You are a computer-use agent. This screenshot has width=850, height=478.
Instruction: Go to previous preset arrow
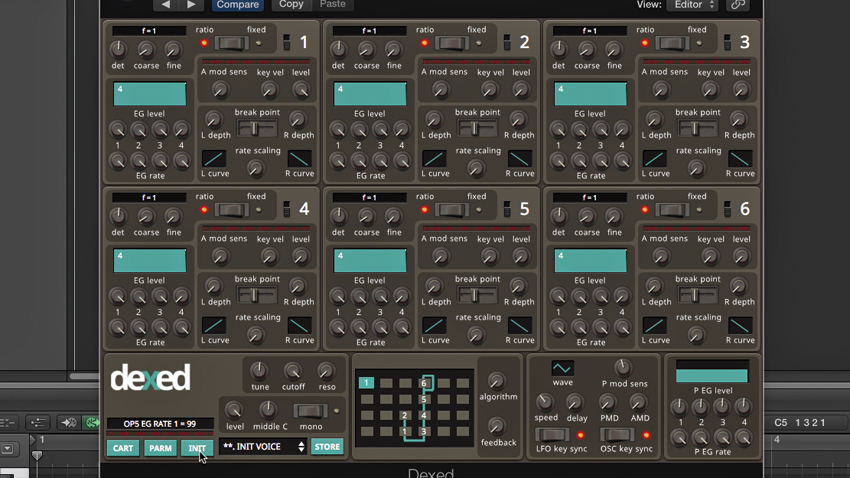point(165,5)
